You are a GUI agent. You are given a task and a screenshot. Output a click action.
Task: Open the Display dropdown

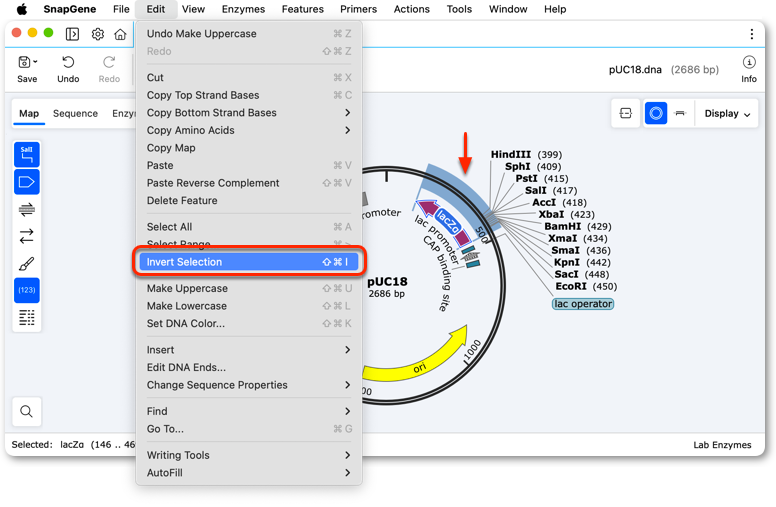(727, 113)
